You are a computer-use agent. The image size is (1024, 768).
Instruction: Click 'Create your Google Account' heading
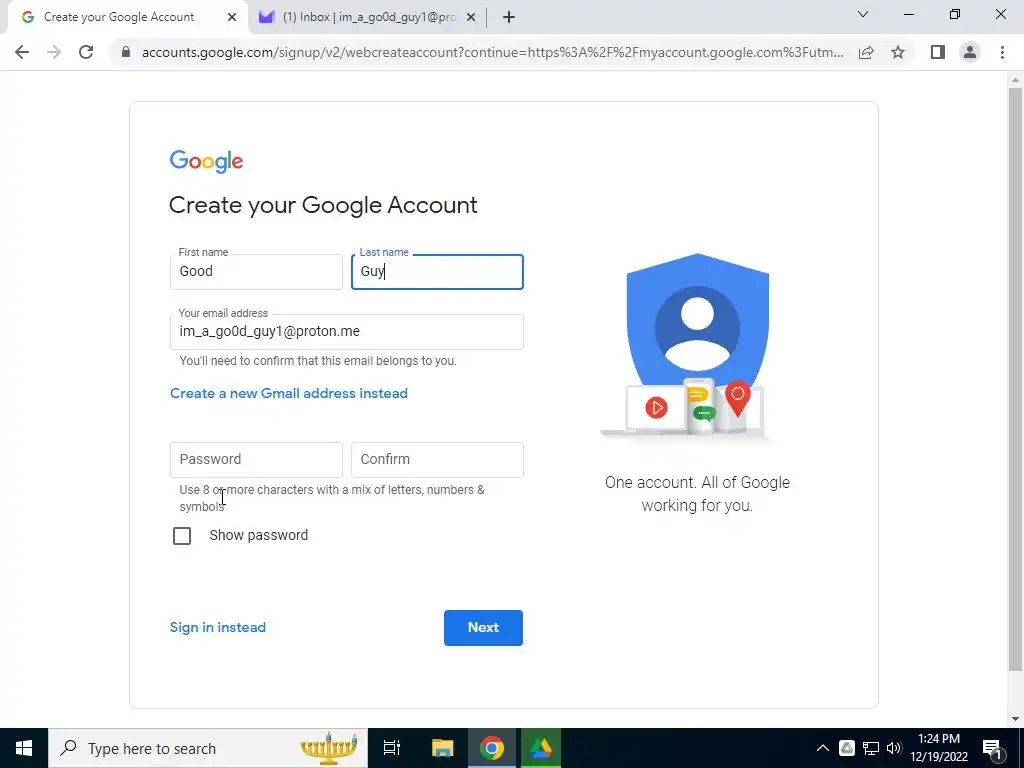point(323,205)
